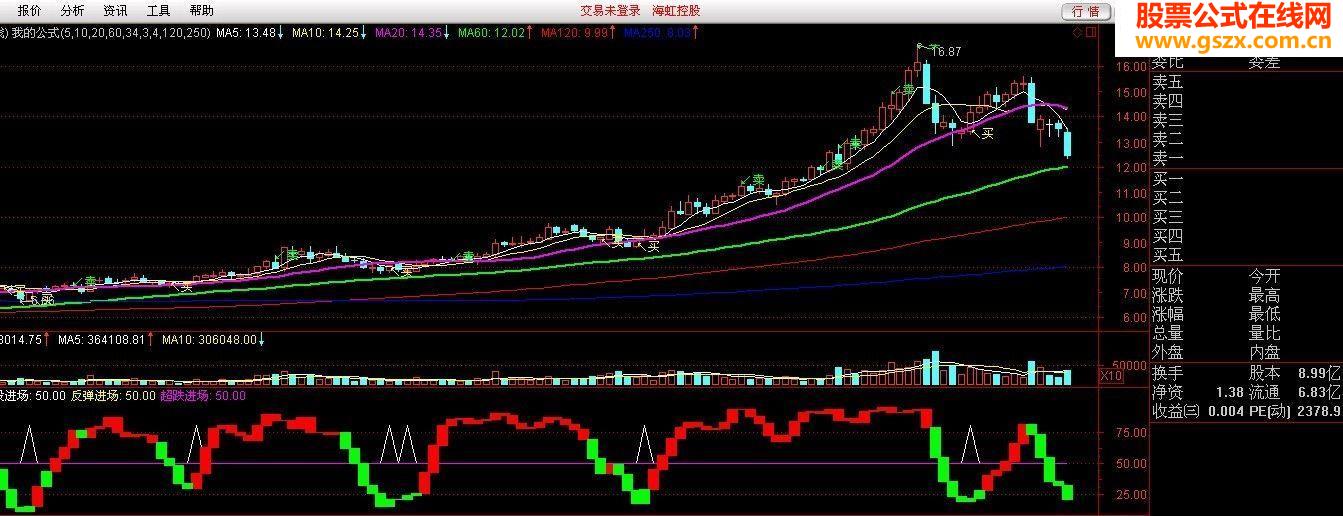The image size is (1343, 516).
Task: Click the 12.00 price axis label
Action: point(1132,168)
